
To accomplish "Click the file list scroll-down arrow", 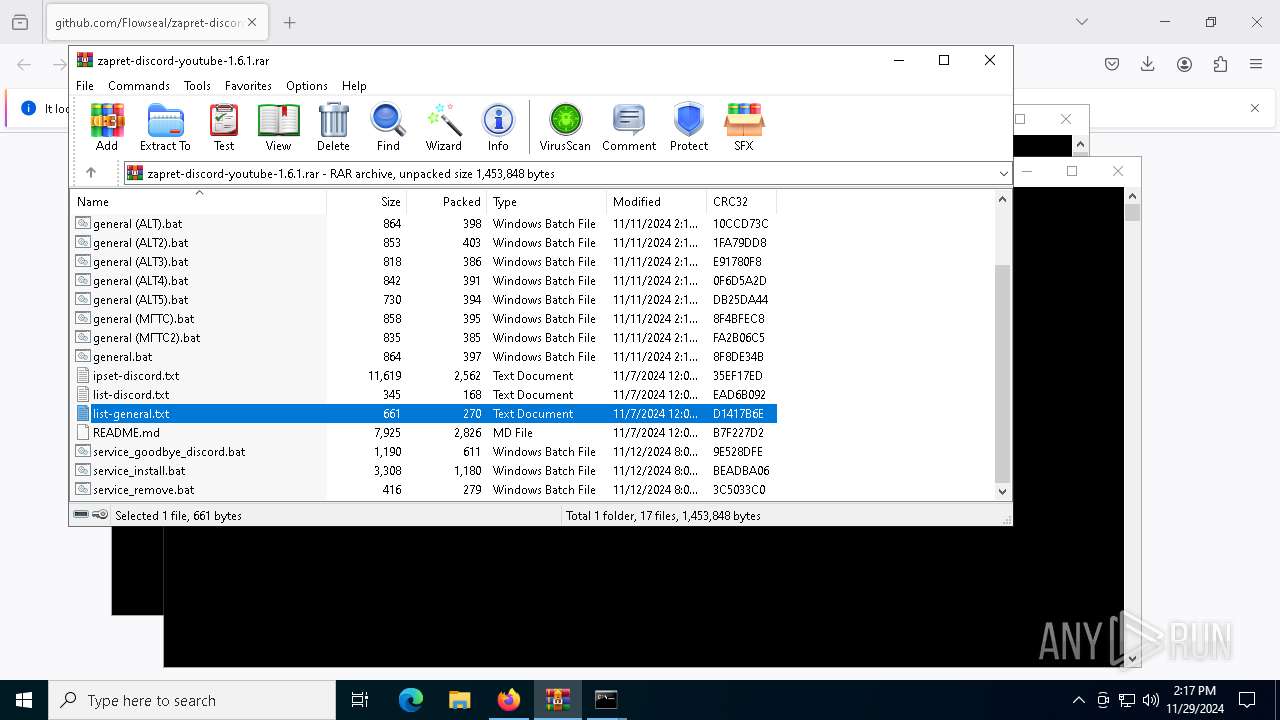I will click(x=1002, y=491).
